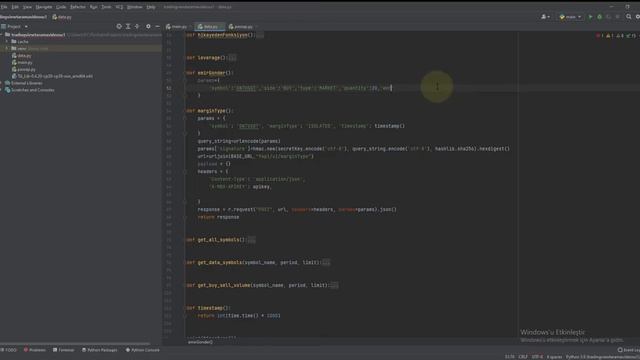Click the 'return response' line in editor
The height and width of the screenshot is (360, 640).
[x=218, y=217]
